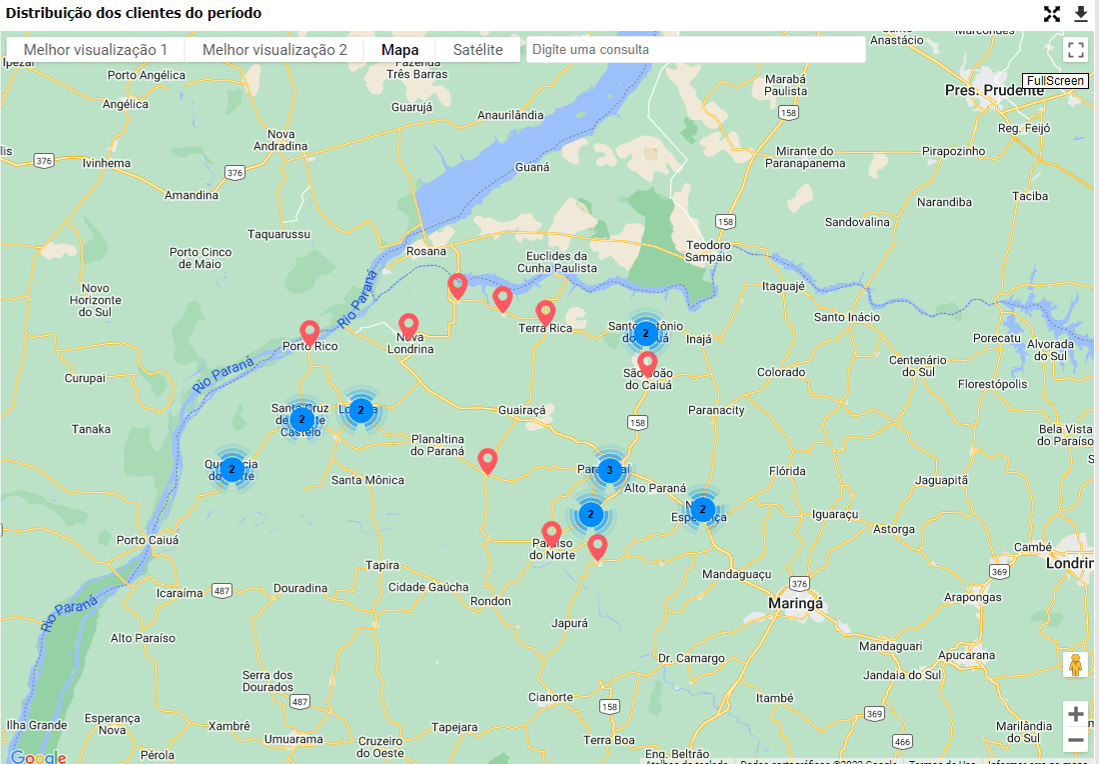Click the Alto Paraná town label

coord(655,488)
